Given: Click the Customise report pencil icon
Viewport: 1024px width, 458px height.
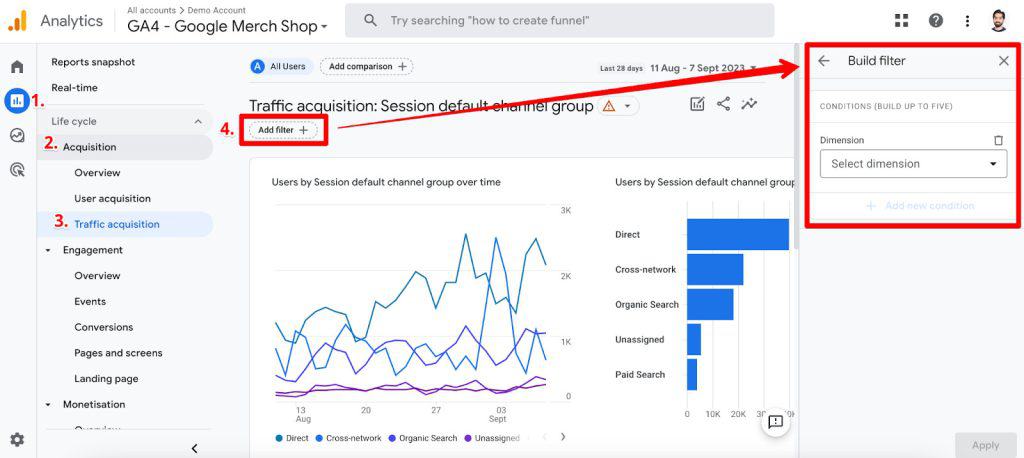Looking at the screenshot, I should click(x=697, y=104).
